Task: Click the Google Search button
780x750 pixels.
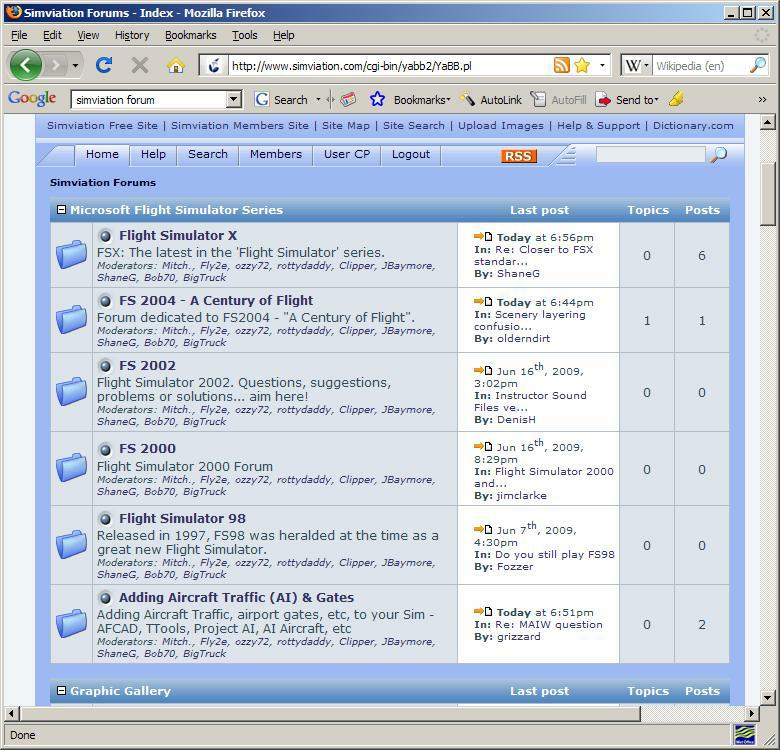Action: pos(282,100)
